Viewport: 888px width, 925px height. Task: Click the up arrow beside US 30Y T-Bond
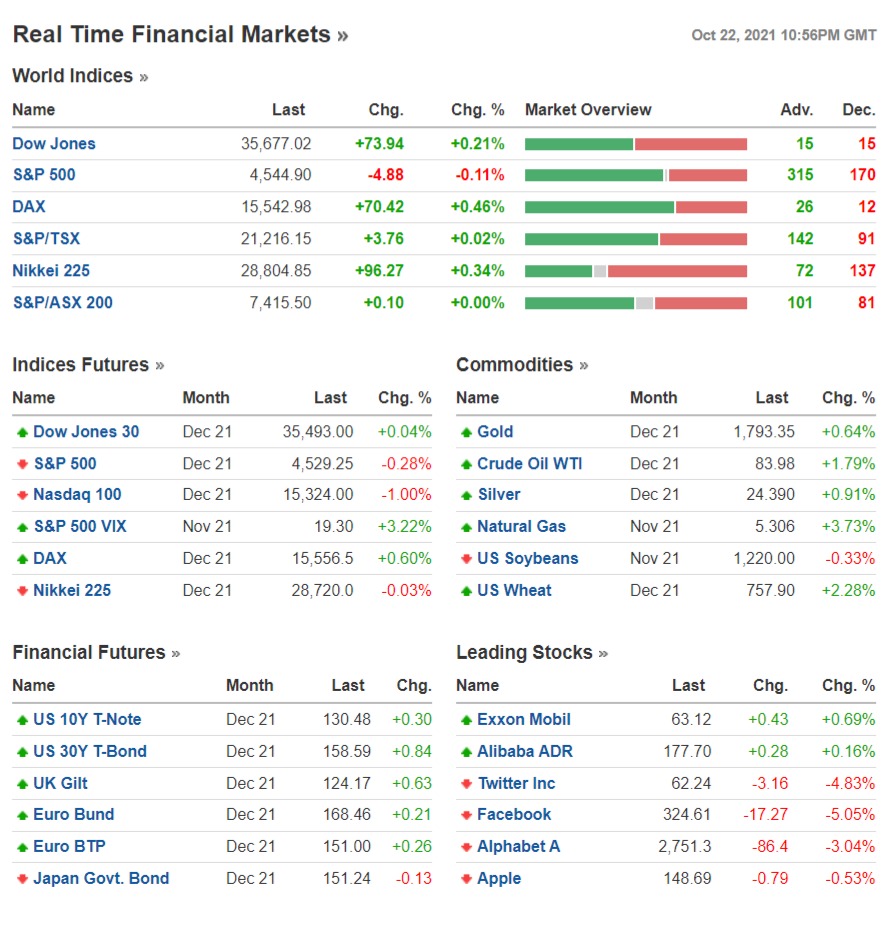(22, 752)
